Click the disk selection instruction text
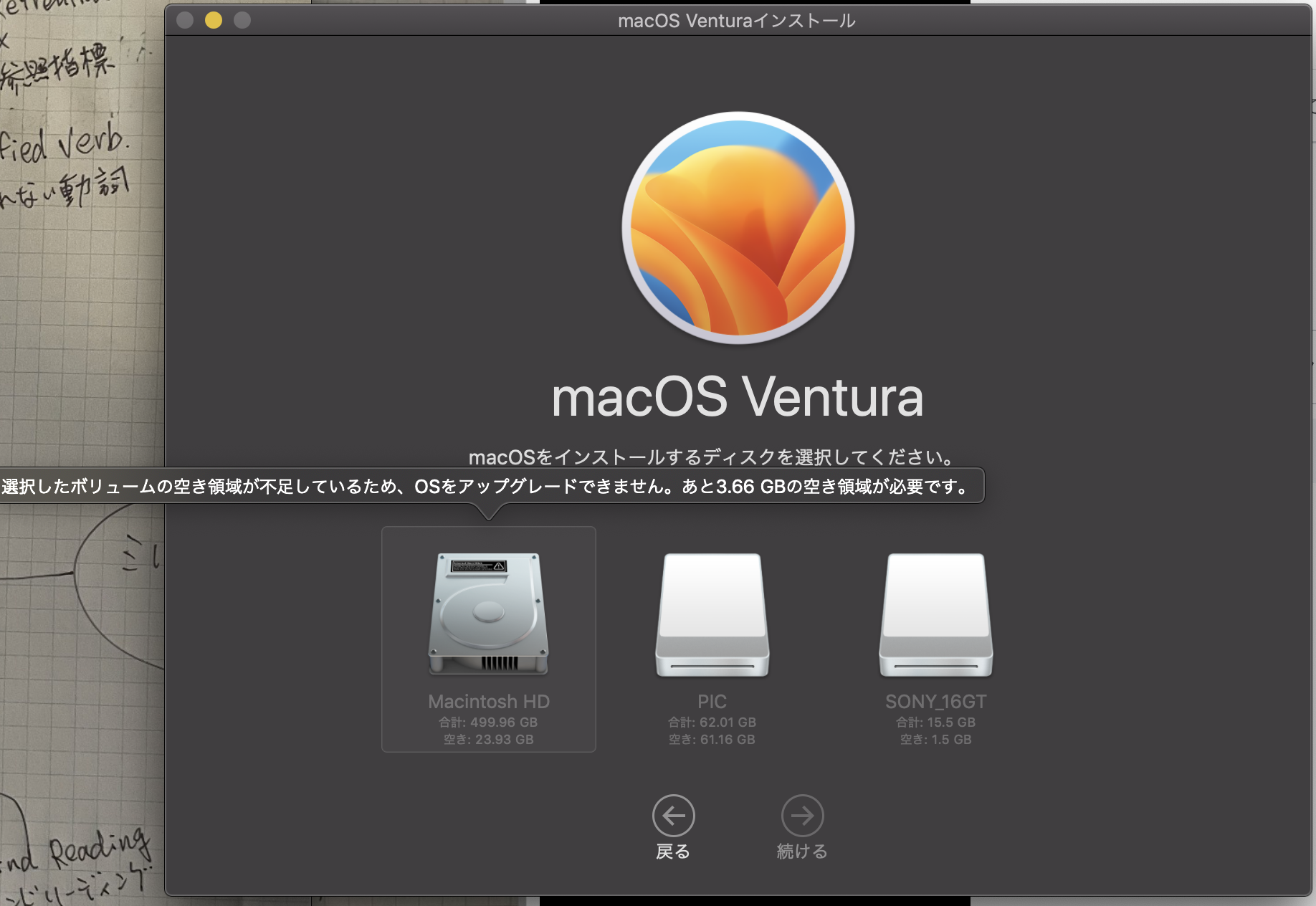The width and height of the screenshot is (1316, 906). (x=711, y=457)
